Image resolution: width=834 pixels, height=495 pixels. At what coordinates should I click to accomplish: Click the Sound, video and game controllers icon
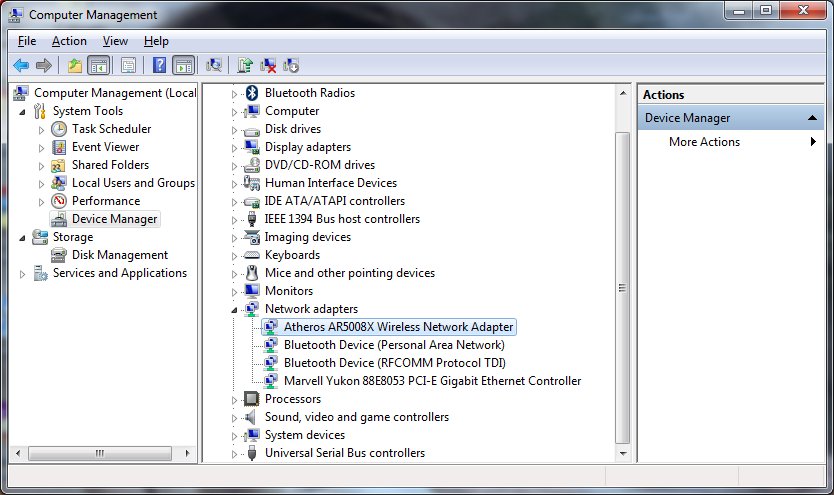[x=251, y=417]
